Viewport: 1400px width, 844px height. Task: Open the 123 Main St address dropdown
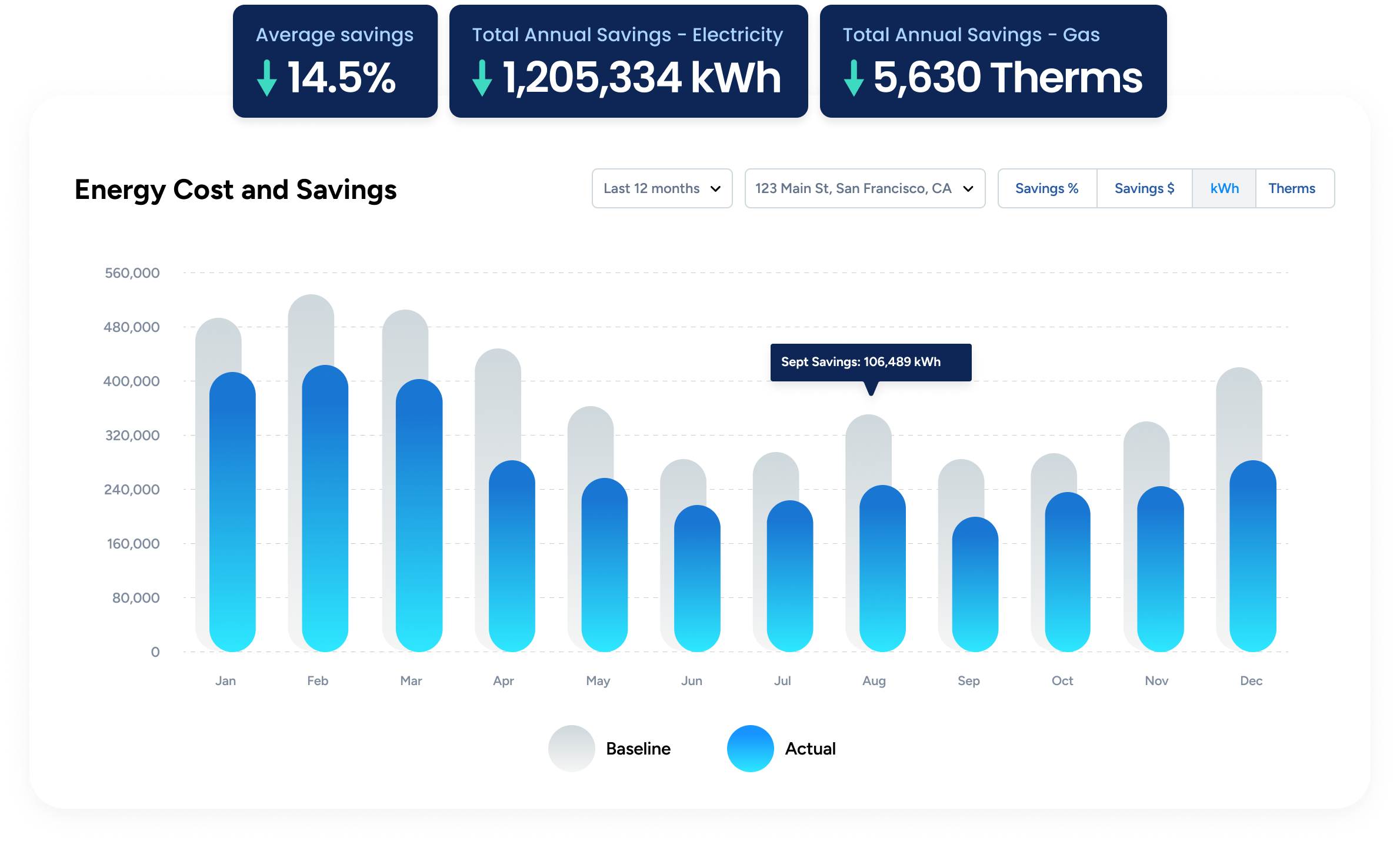(865, 188)
